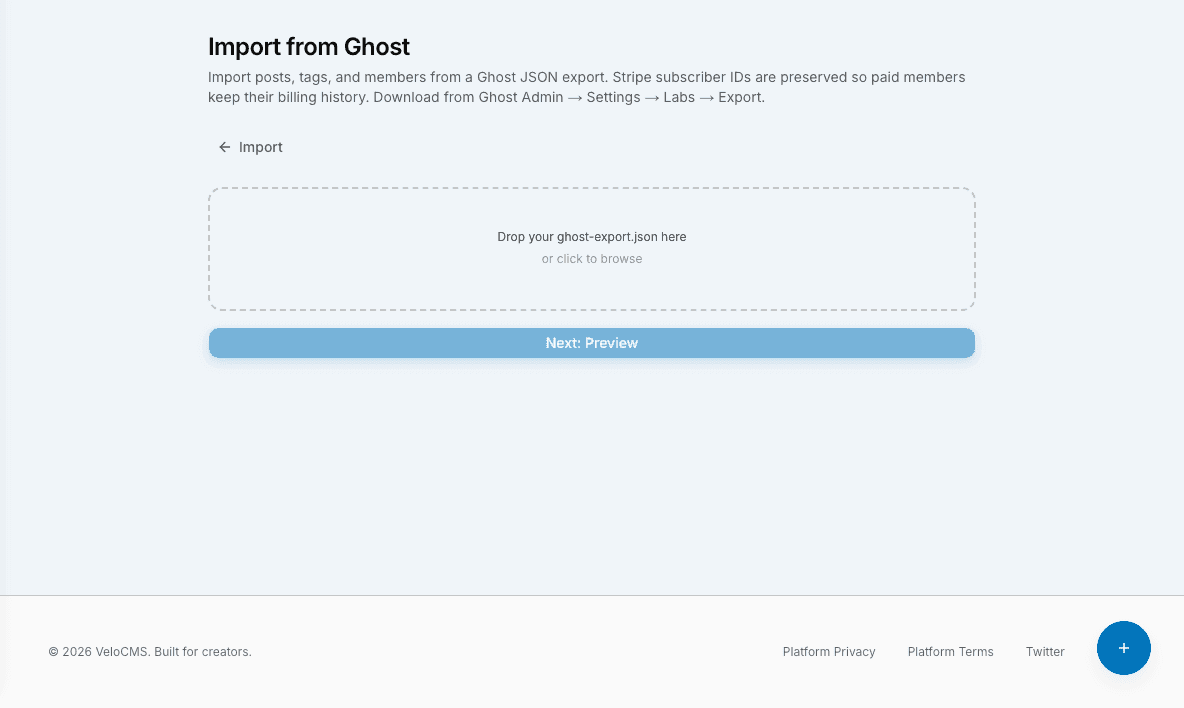Click the '© 2026 VeloCMS. Built for creators.' text
Screen dimensions: 1184x708
tap(150, 651)
